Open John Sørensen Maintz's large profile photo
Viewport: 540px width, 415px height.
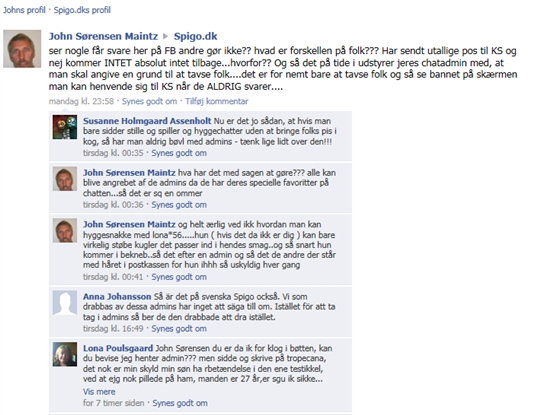[x=22, y=49]
